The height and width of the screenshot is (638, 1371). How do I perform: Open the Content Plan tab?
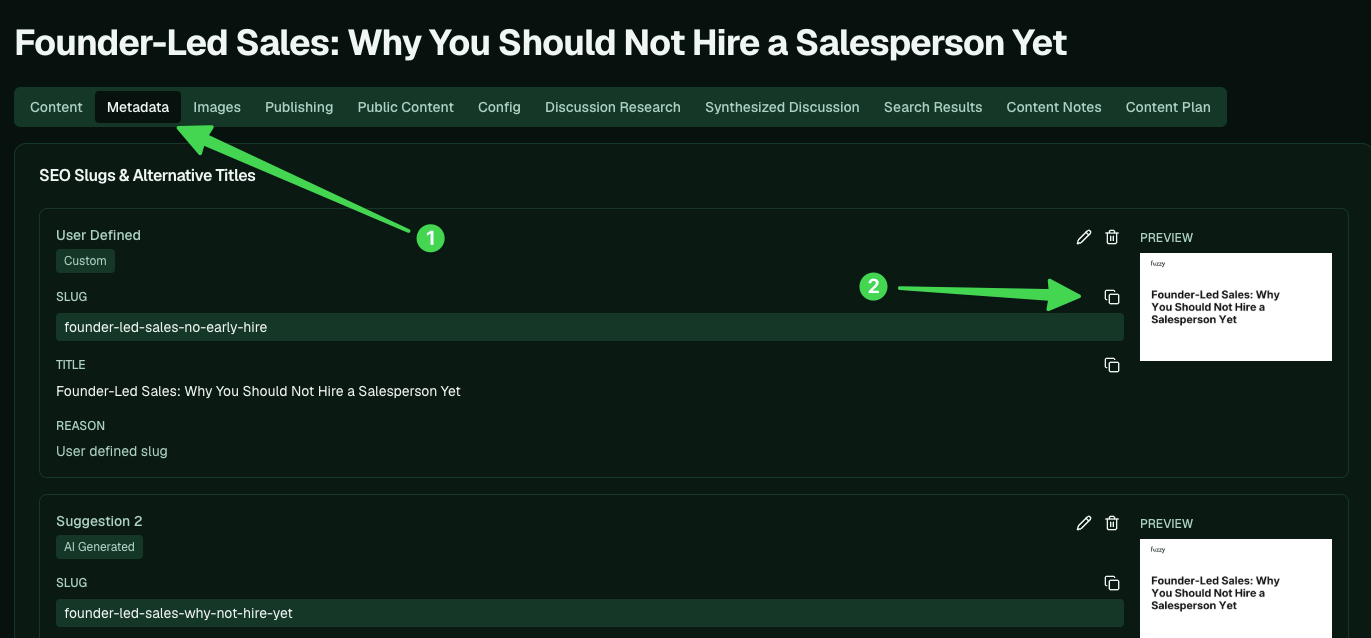1168,107
